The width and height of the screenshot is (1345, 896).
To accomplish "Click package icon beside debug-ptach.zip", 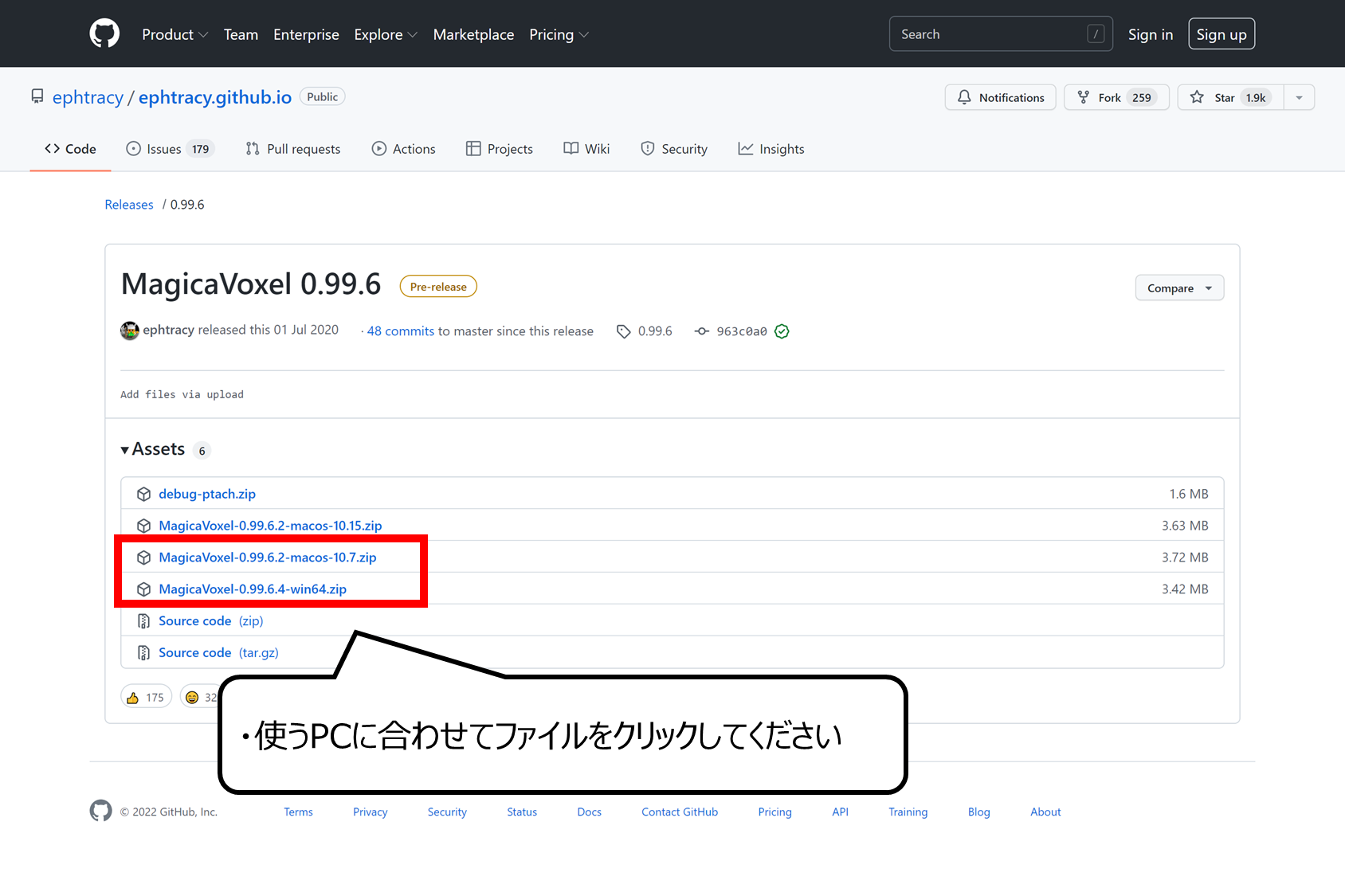I will click(x=143, y=494).
